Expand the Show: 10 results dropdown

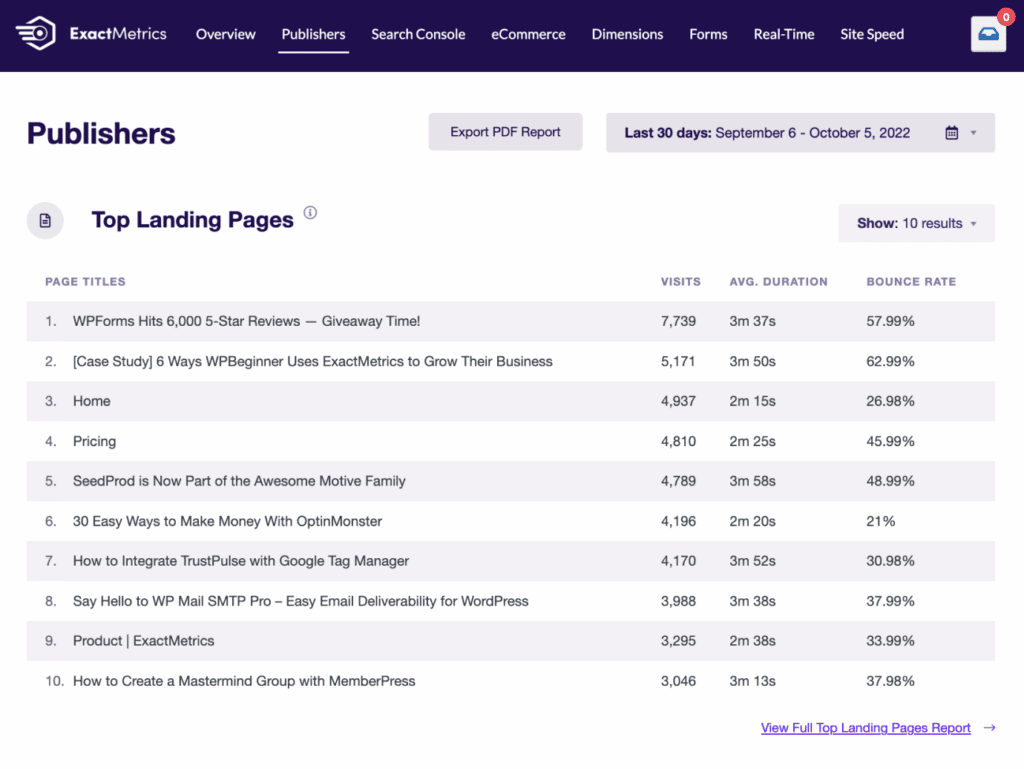916,223
